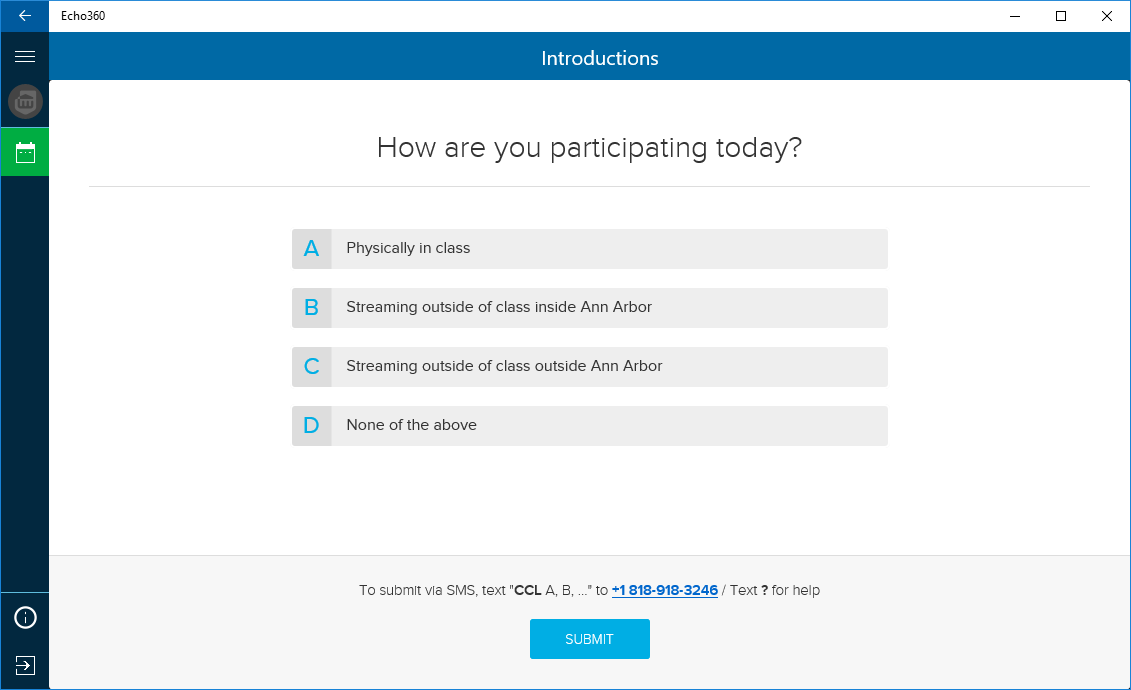Click the letter D answer badge
This screenshot has width=1131, height=690.
[x=311, y=426]
